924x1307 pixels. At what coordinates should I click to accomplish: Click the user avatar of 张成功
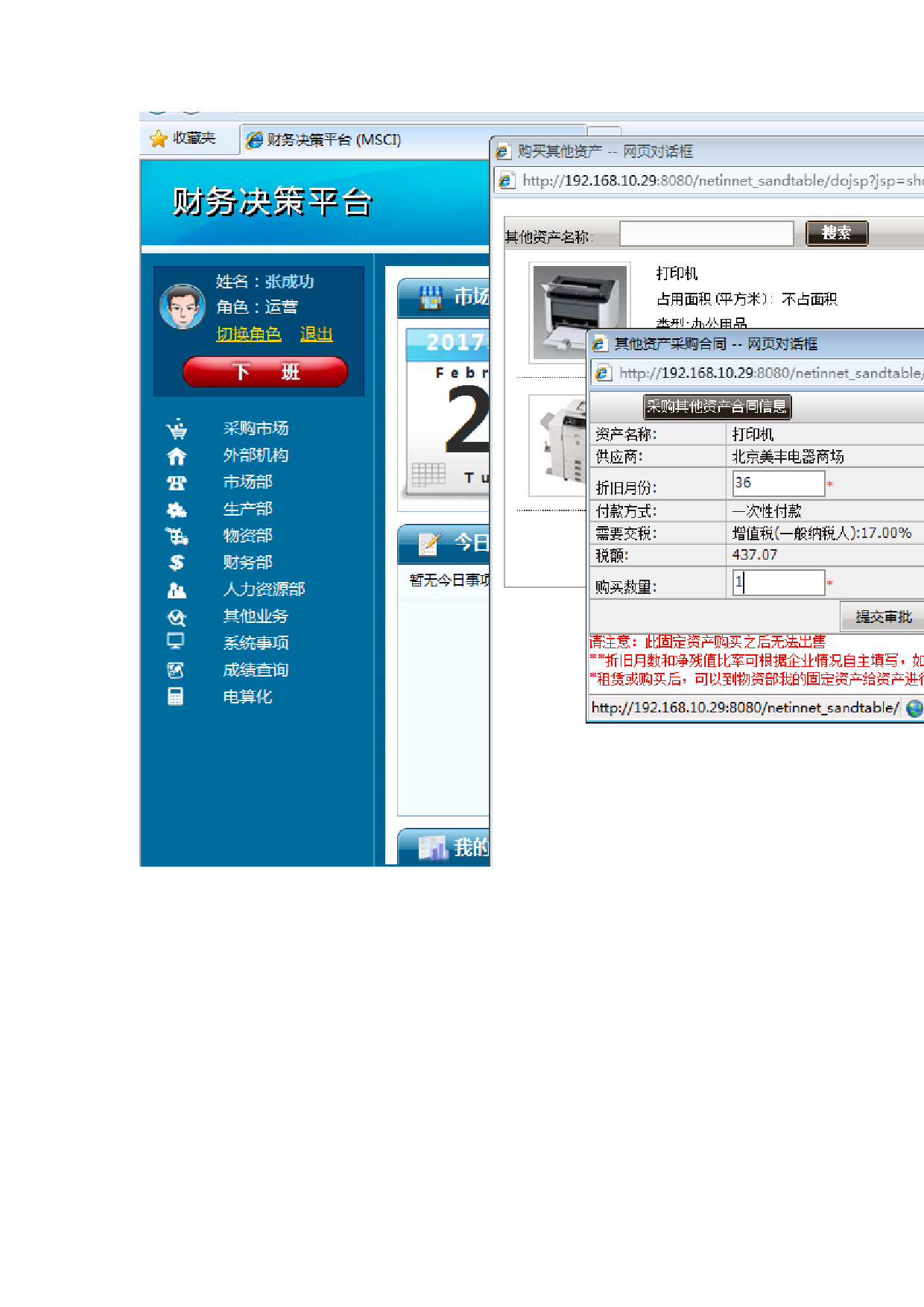click(x=183, y=306)
